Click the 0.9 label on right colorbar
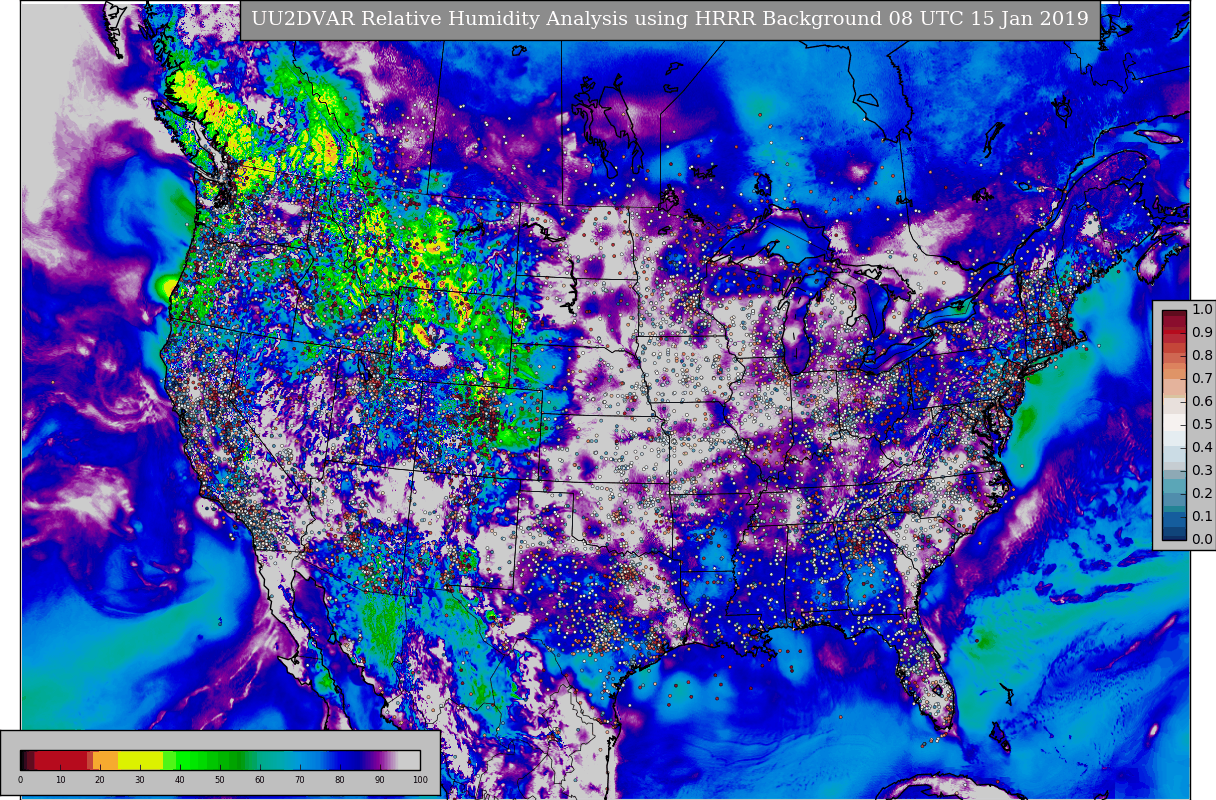This screenshot has height=800, width=1216. 1202,333
